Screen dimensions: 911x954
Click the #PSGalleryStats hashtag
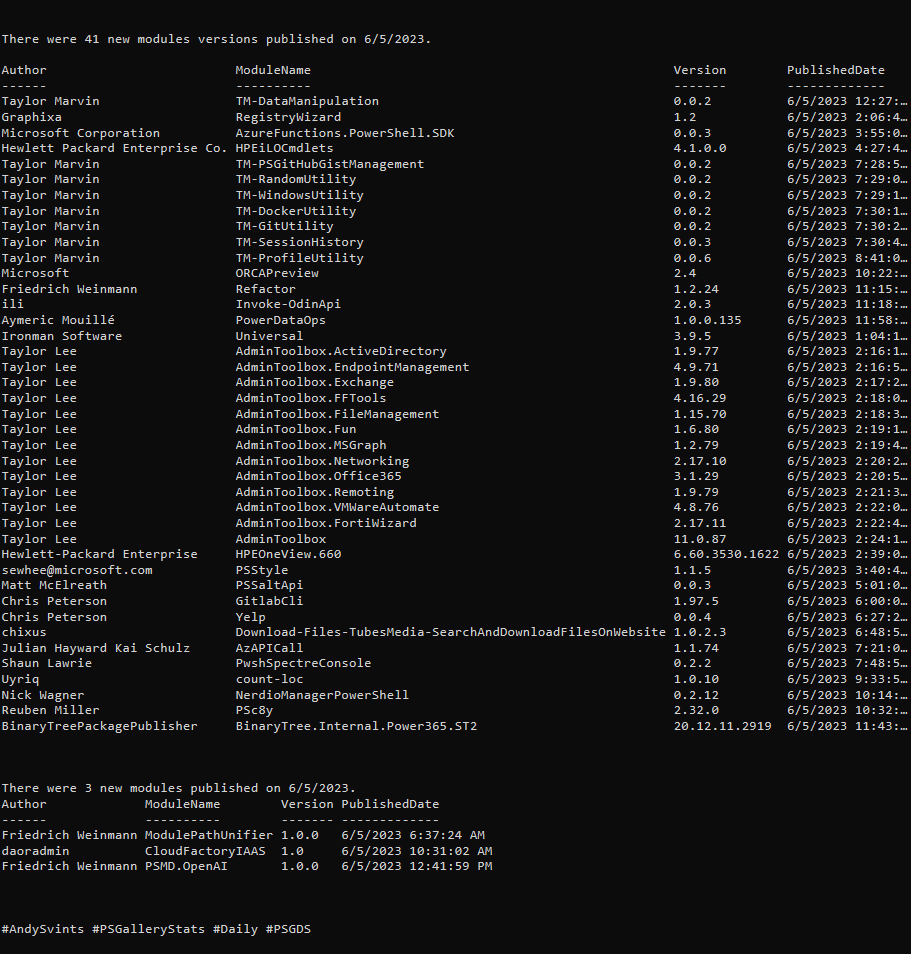coord(148,929)
